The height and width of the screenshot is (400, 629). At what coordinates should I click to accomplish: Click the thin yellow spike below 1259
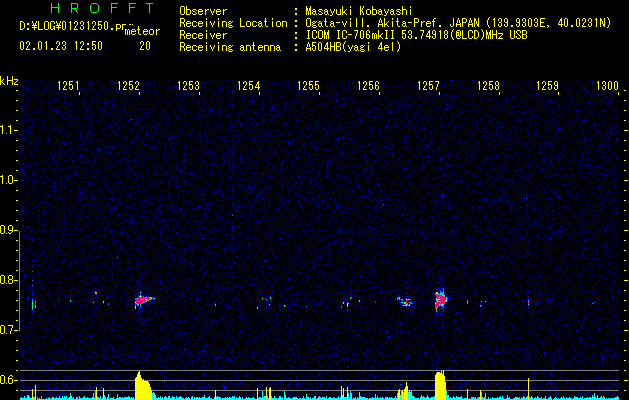528,388
